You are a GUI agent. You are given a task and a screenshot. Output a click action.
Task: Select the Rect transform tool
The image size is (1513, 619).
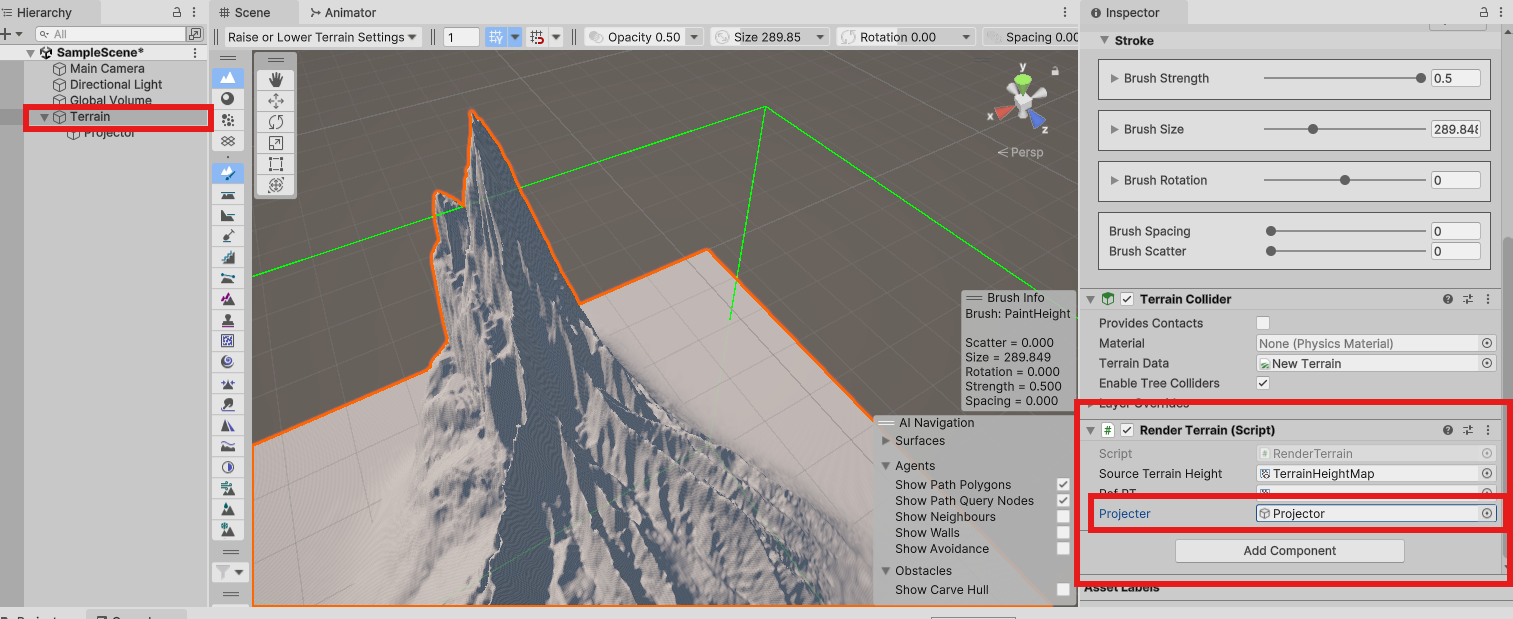[276, 164]
